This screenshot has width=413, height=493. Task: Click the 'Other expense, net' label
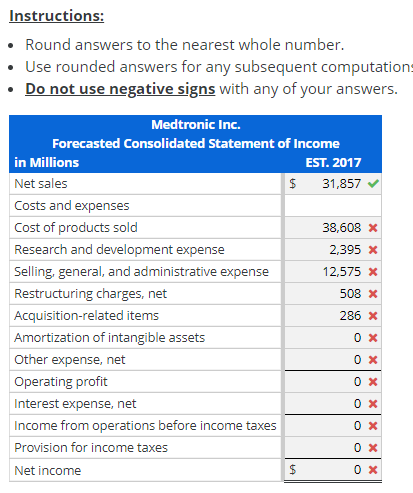(x=70, y=360)
